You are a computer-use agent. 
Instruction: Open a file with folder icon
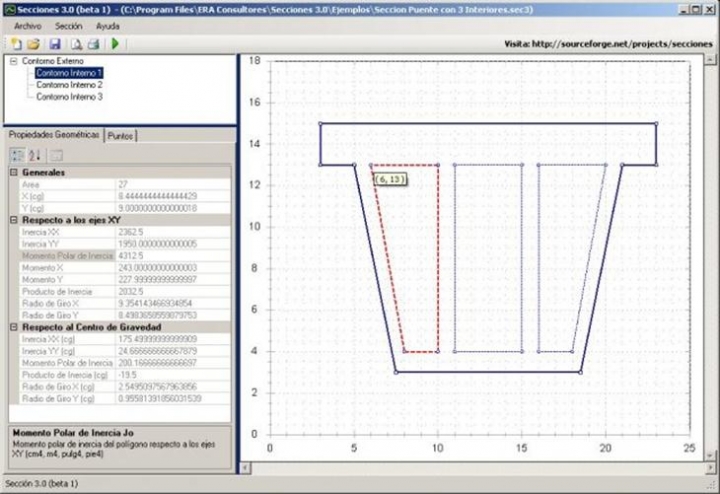point(33,44)
